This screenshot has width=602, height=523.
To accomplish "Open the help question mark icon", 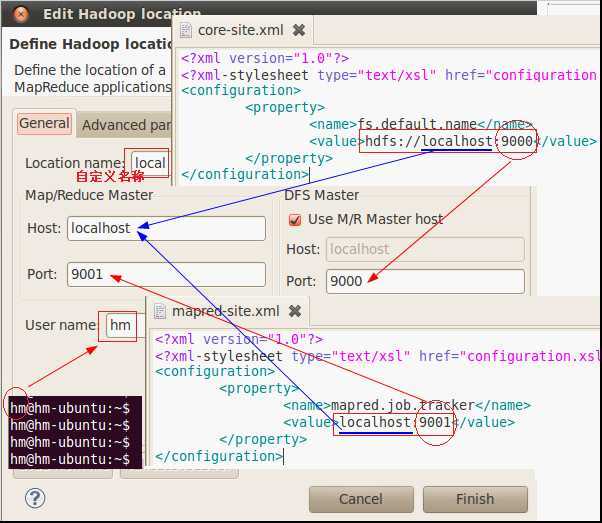I will pyautogui.click(x=35, y=498).
